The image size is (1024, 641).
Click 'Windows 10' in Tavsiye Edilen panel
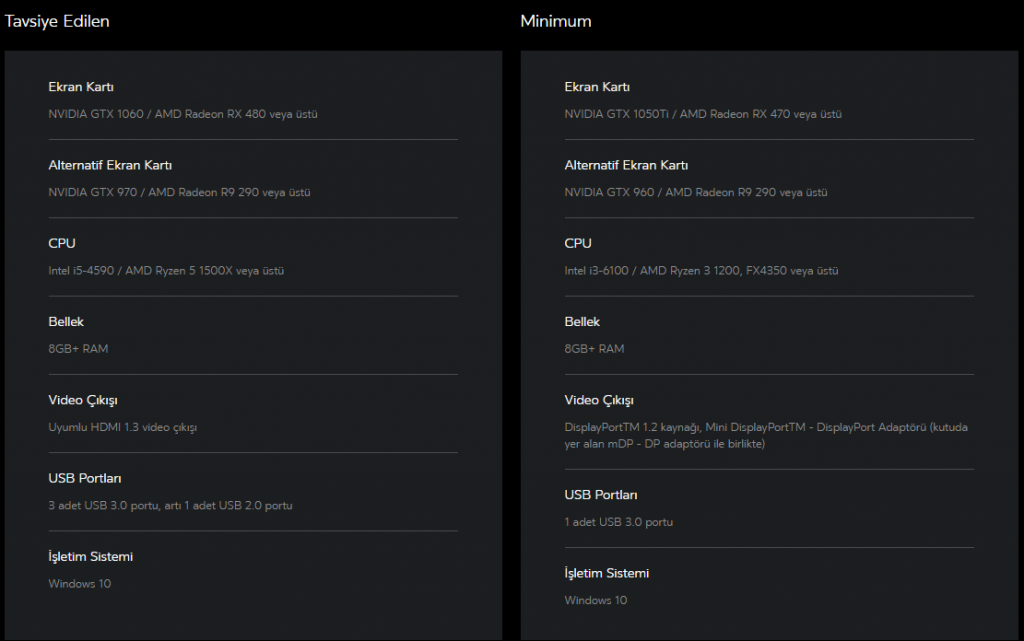79,583
